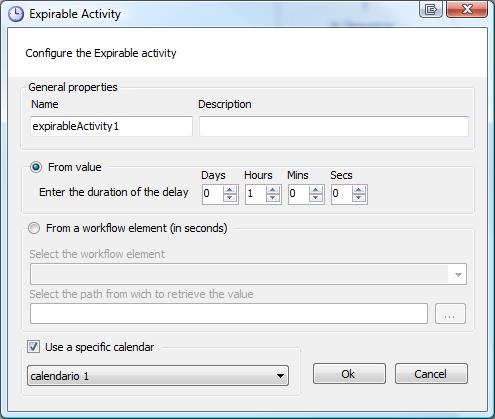
Task: Focus the Name field with expirableActivity1
Action: 111,126
